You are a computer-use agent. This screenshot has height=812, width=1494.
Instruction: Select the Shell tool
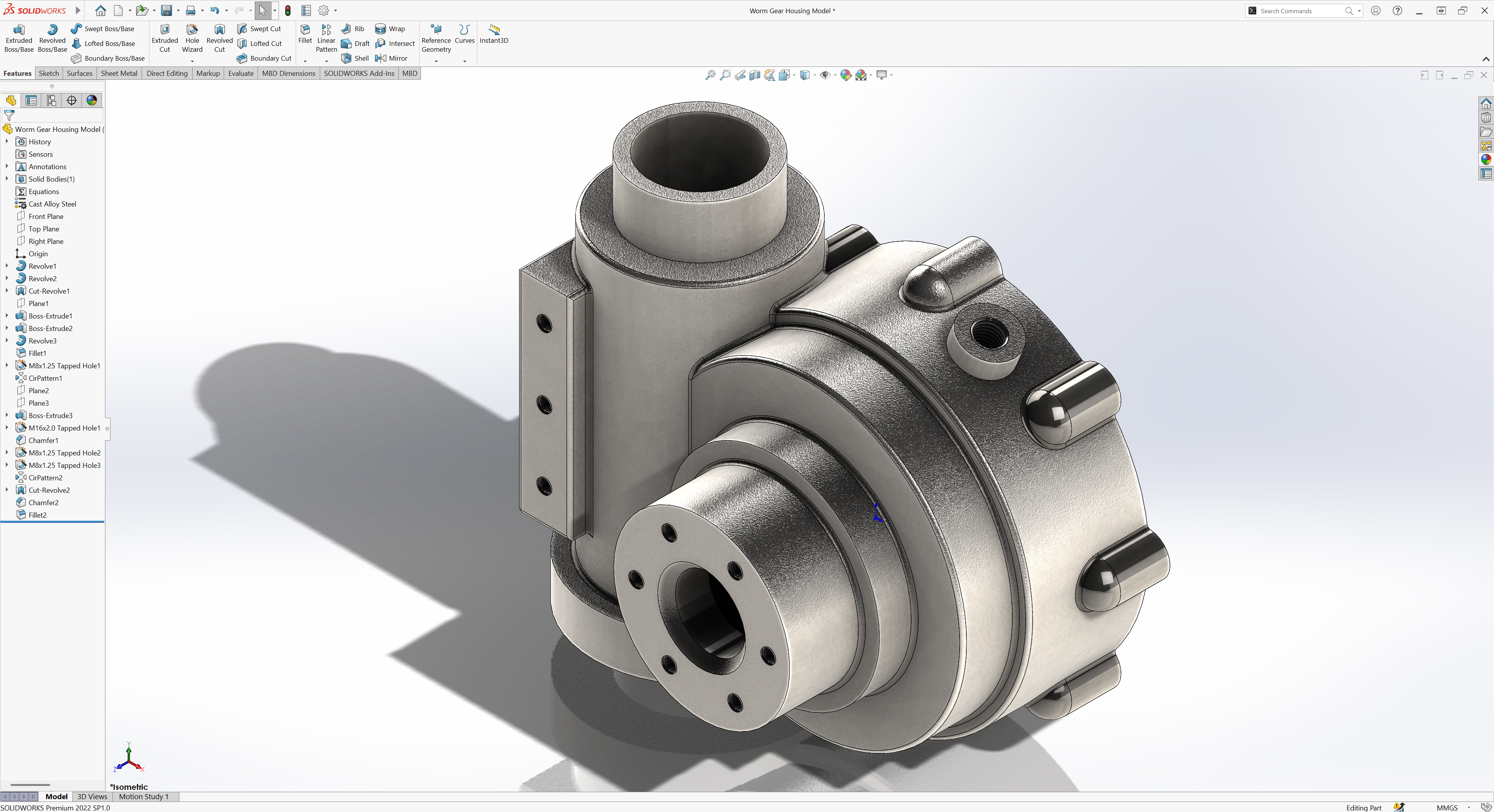coord(355,58)
